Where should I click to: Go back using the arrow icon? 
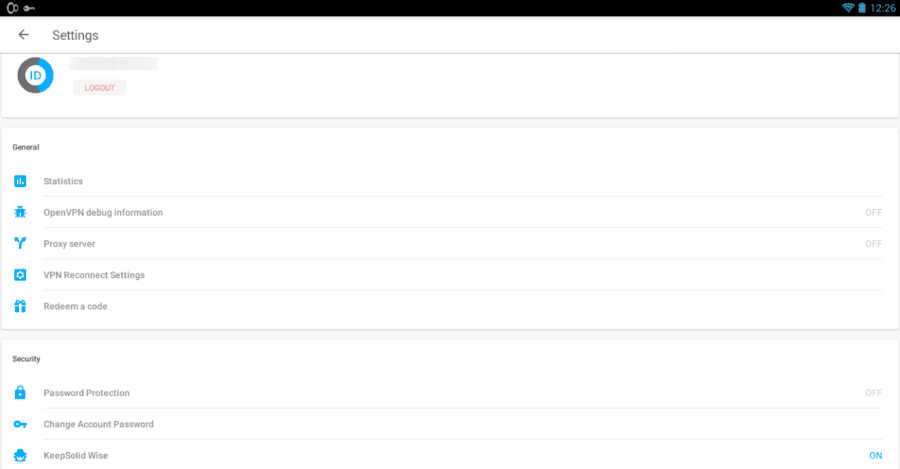coord(24,35)
